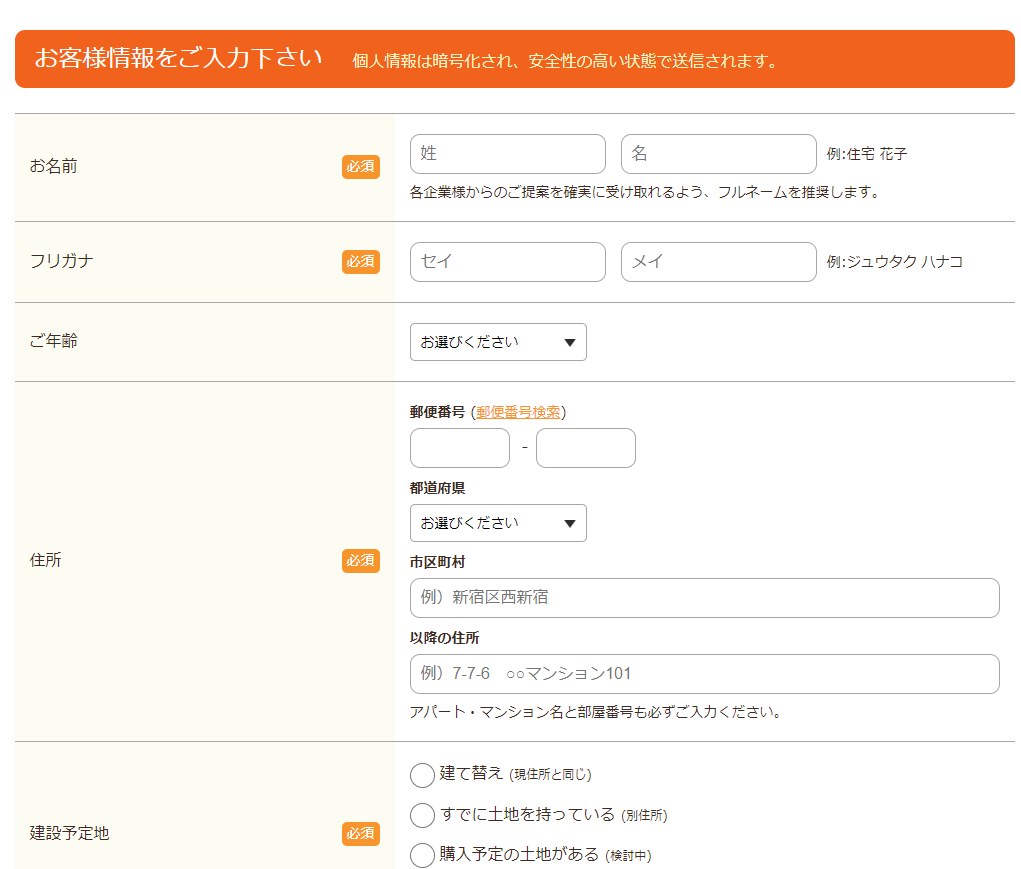Click the second 郵便番号 box after the hyphen

[585, 448]
